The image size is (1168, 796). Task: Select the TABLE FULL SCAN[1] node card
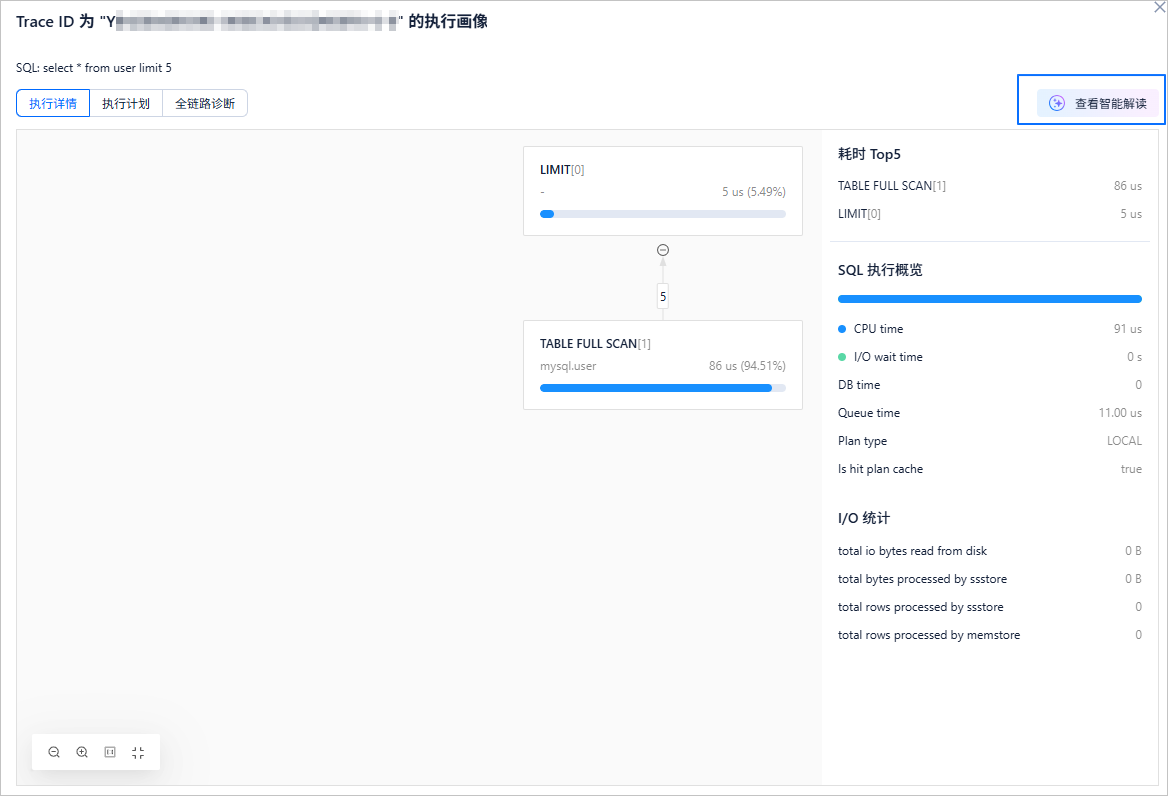pyautogui.click(x=663, y=365)
